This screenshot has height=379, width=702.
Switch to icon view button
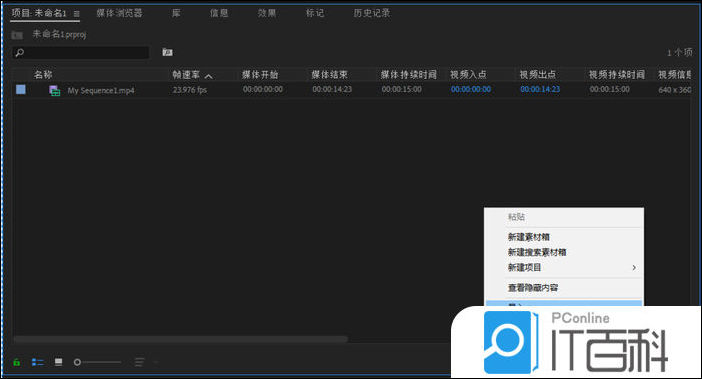59,362
